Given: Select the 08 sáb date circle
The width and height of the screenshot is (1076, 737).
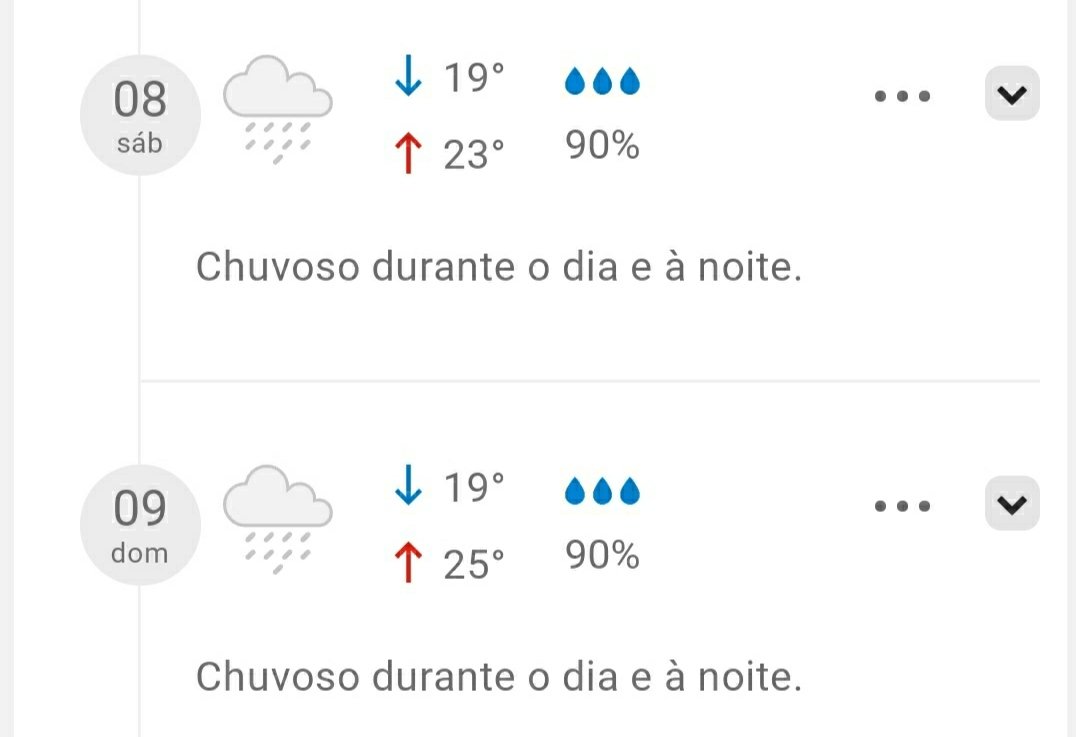Looking at the screenshot, I should pyautogui.click(x=140, y=115).
